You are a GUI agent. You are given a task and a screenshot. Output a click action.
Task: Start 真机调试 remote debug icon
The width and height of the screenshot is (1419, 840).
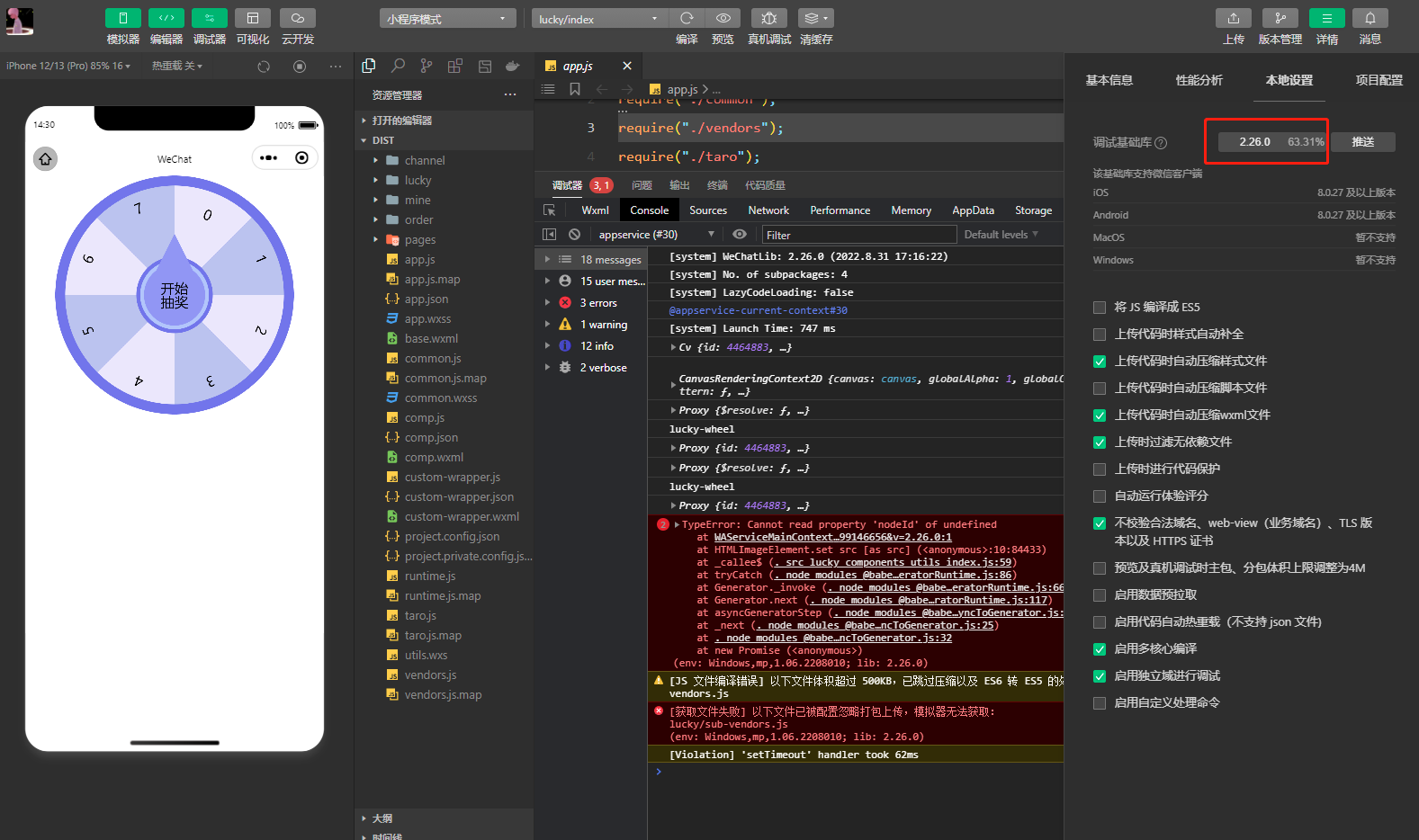click(768, 18)
